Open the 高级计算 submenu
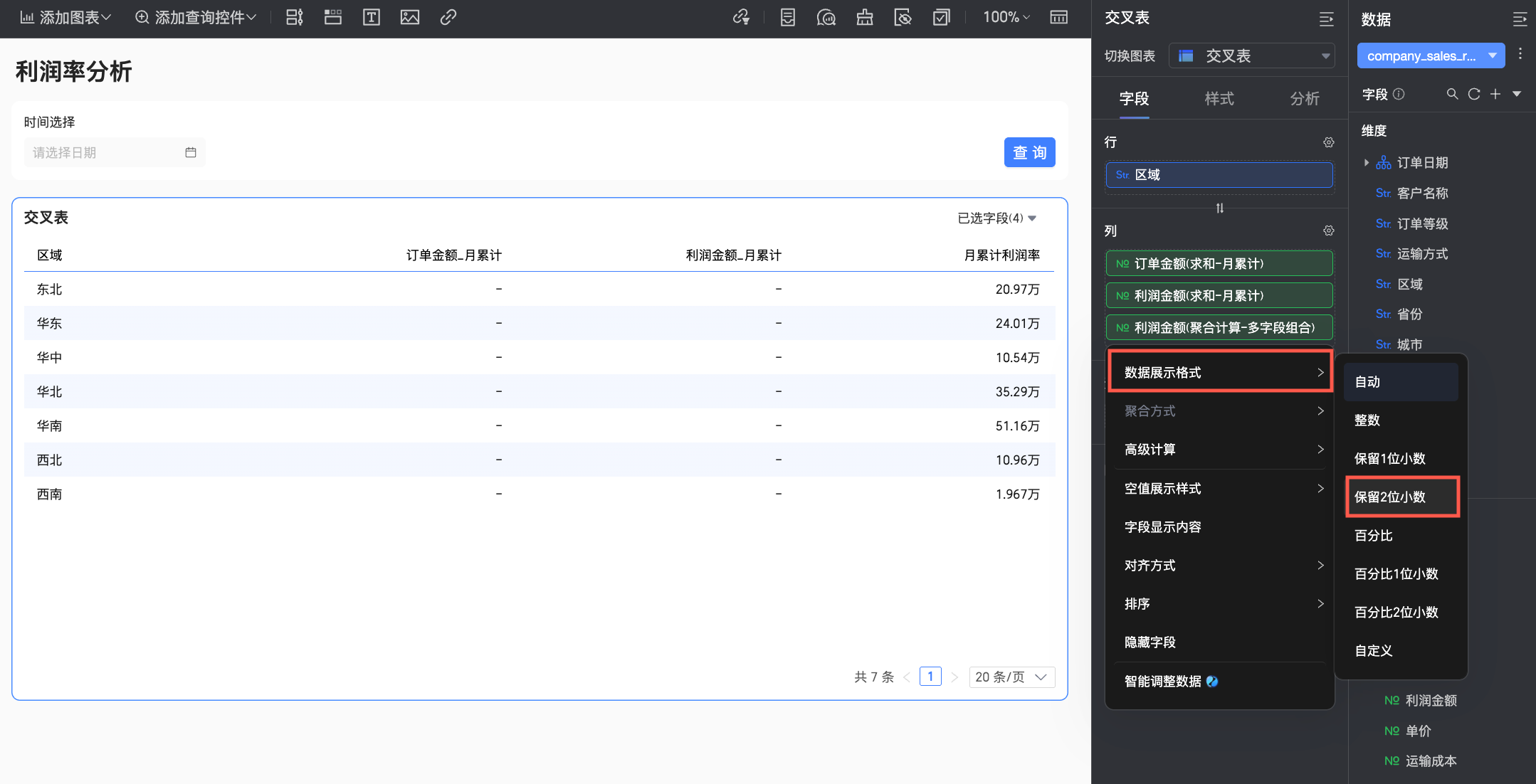 (x=1220, y=450)
